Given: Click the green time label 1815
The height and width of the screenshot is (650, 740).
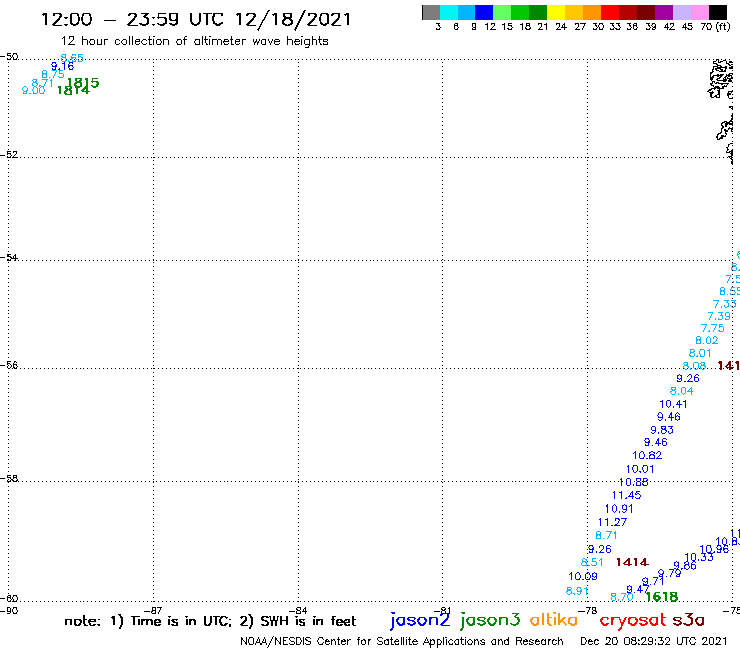Looking at the screenshot, I should tap(83, 83).
